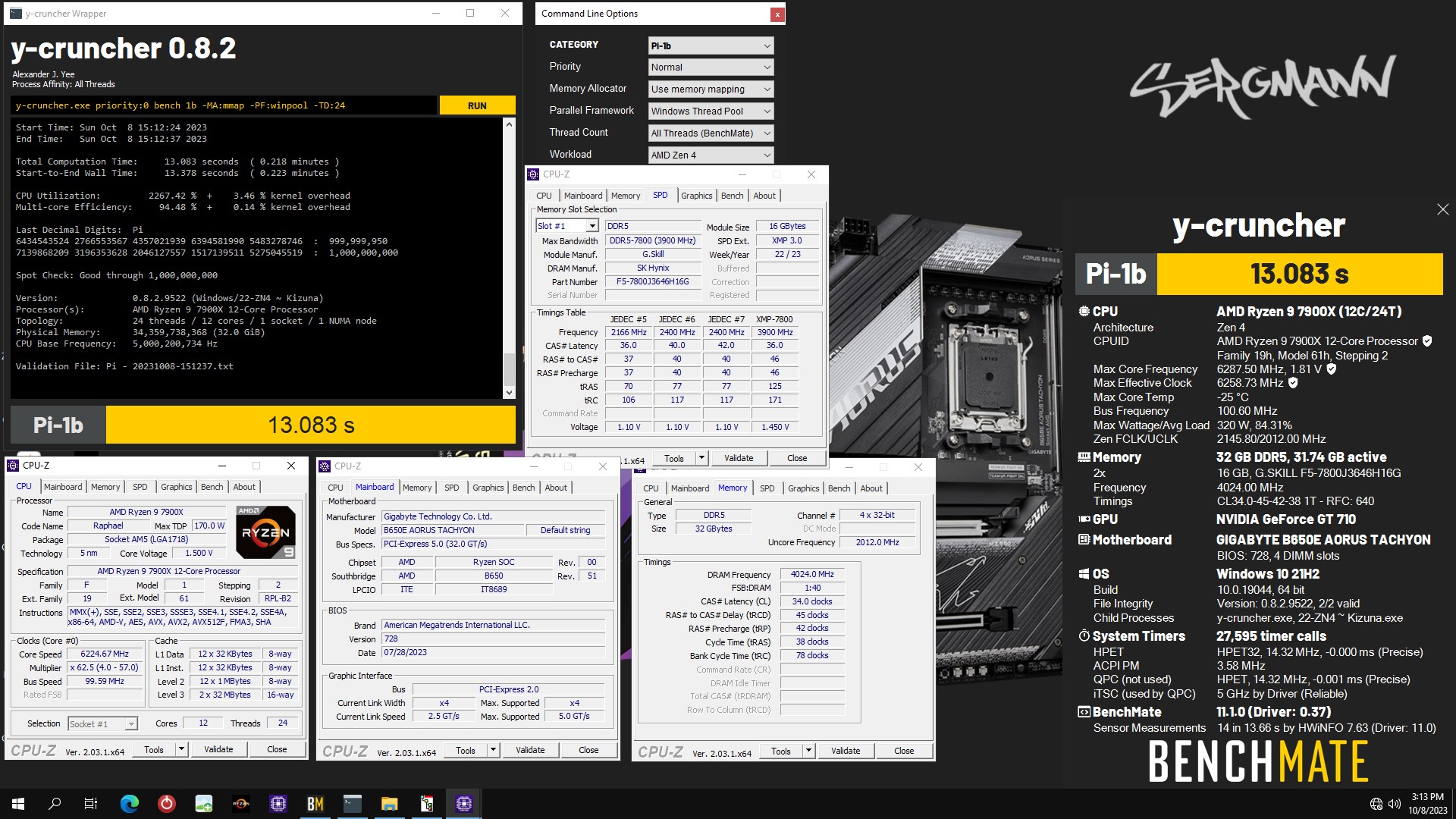Click the Windows Start button
Screen dimensions: 1456x819
click(x=18, y=804)
